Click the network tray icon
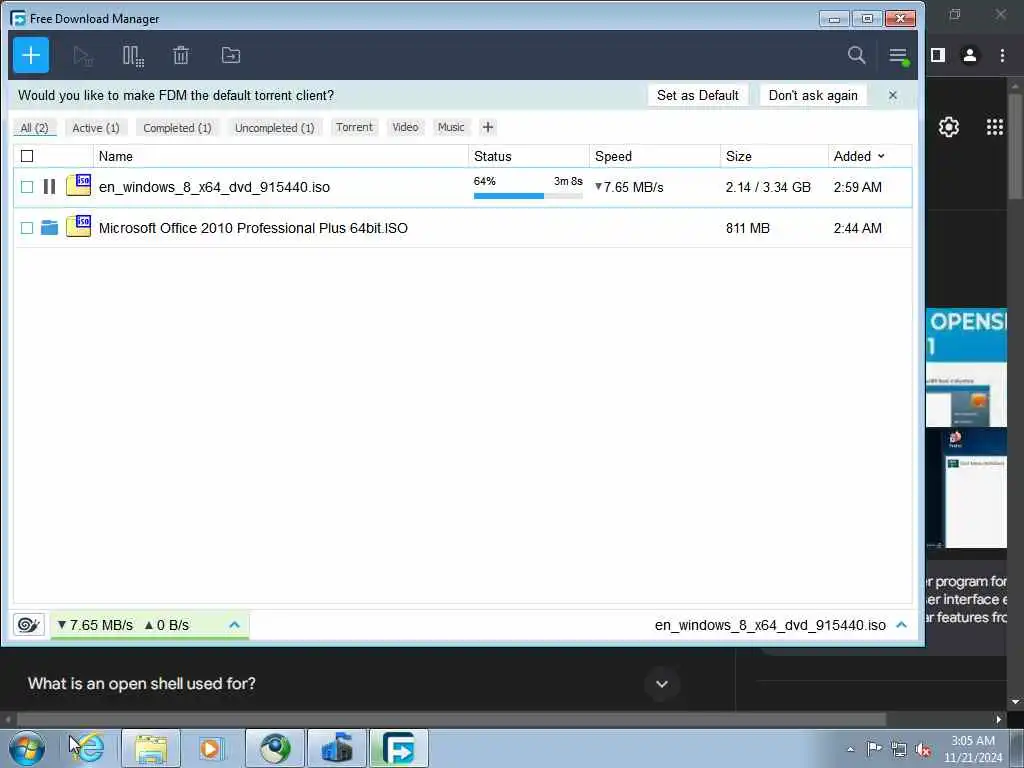This screenshot has height=768, width=1024. 899,749
